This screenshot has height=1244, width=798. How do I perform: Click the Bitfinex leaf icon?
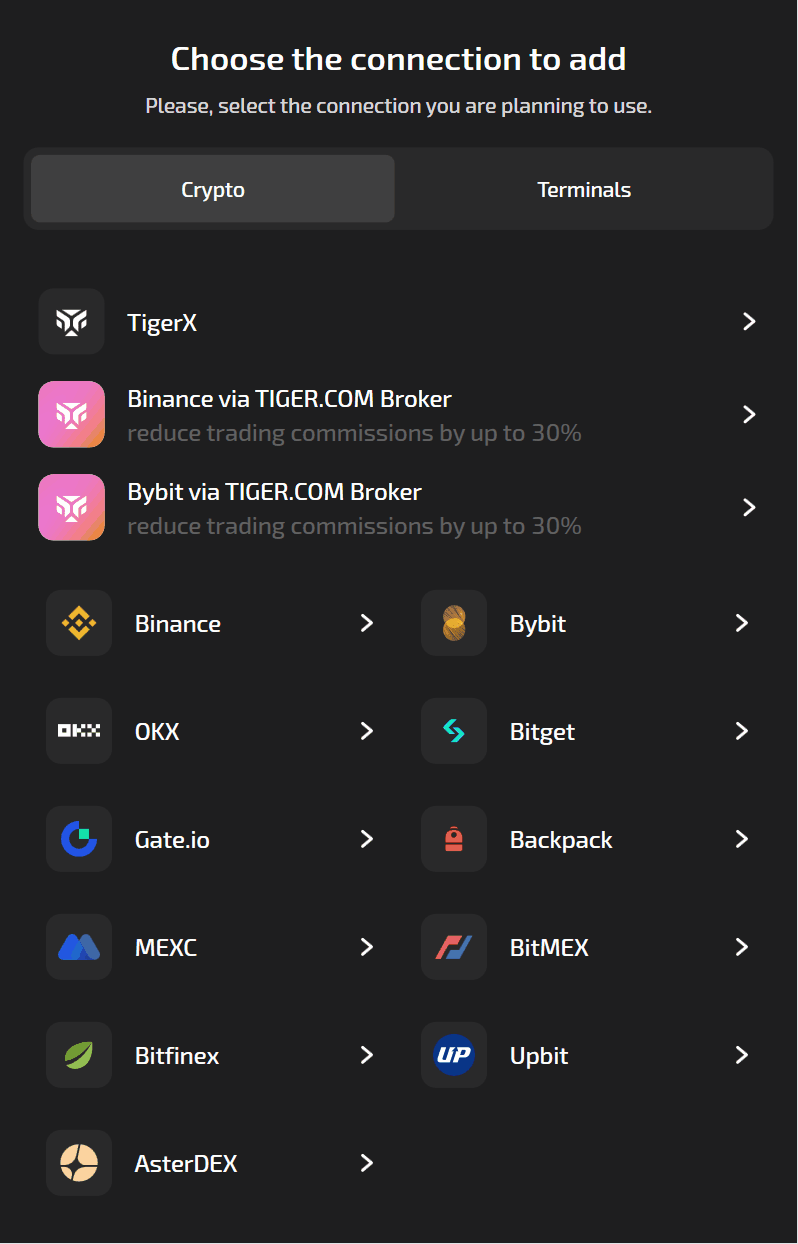[79, 1055]
